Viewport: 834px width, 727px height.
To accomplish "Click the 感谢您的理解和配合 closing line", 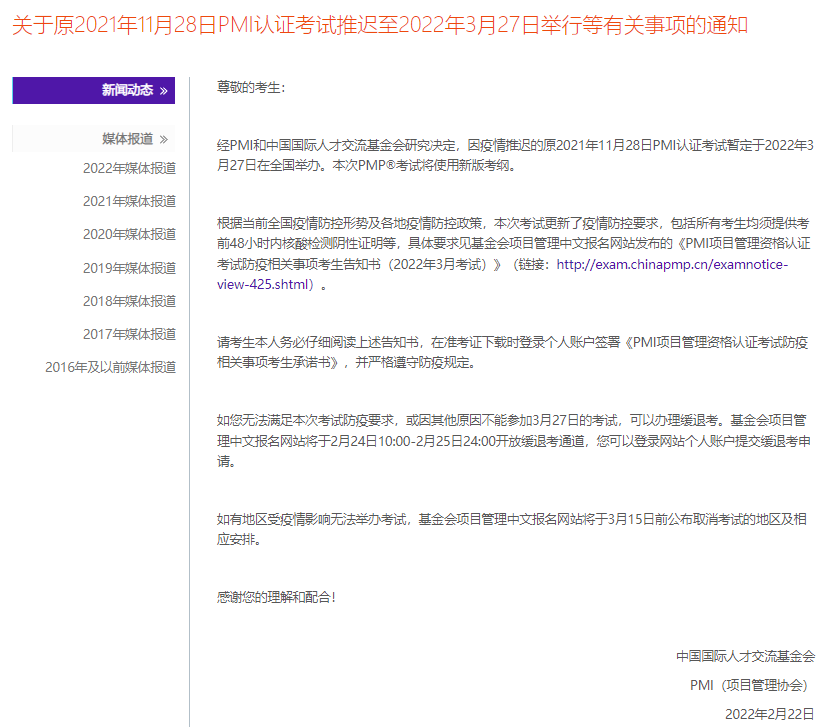I will coord(277,597).
